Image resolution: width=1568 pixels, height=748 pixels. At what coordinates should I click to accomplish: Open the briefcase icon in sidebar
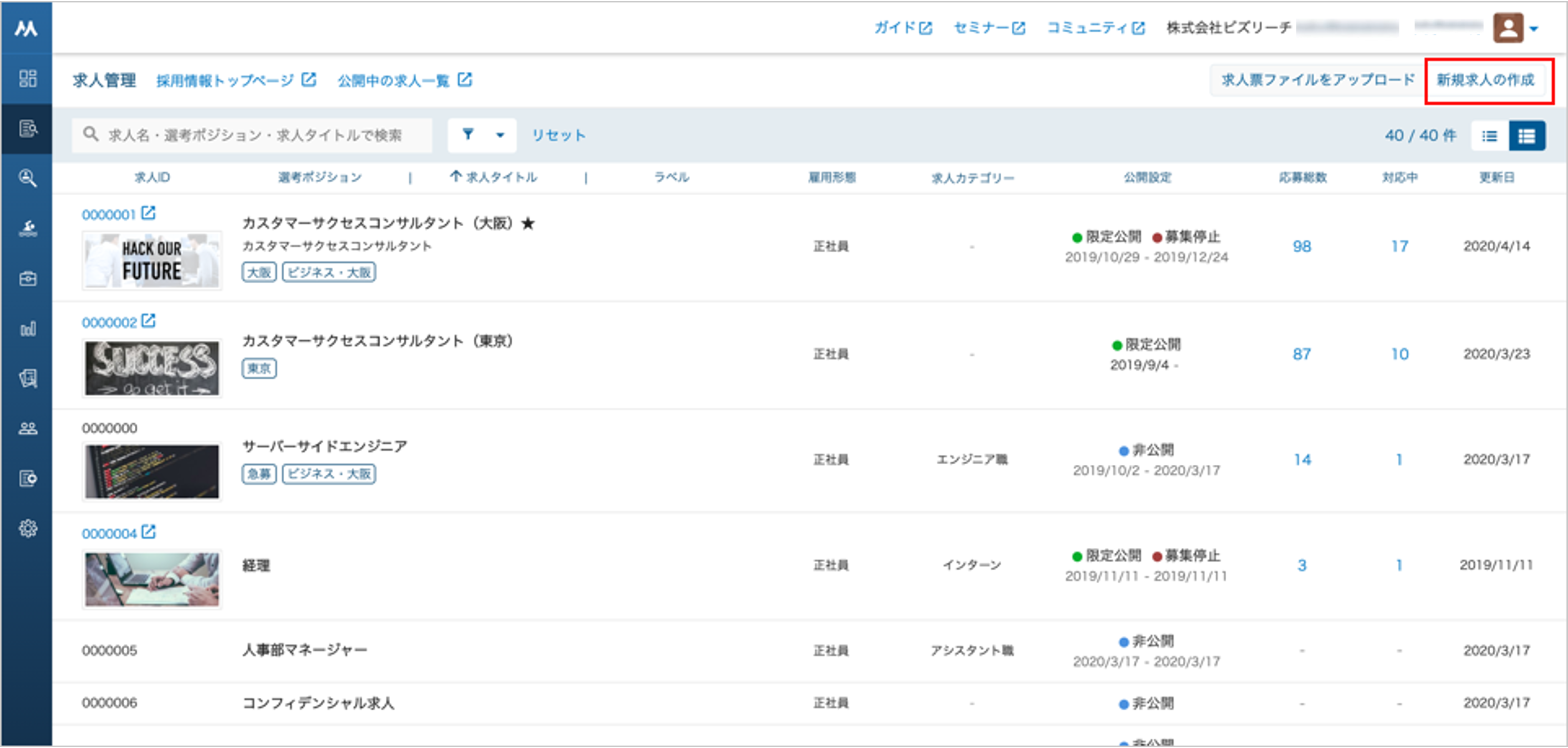coord(27,279)
